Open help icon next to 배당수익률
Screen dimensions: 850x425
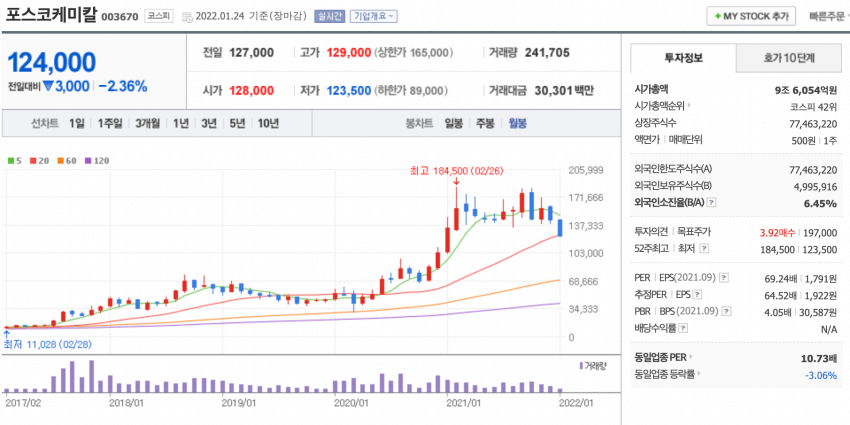[x=684, y=328]
